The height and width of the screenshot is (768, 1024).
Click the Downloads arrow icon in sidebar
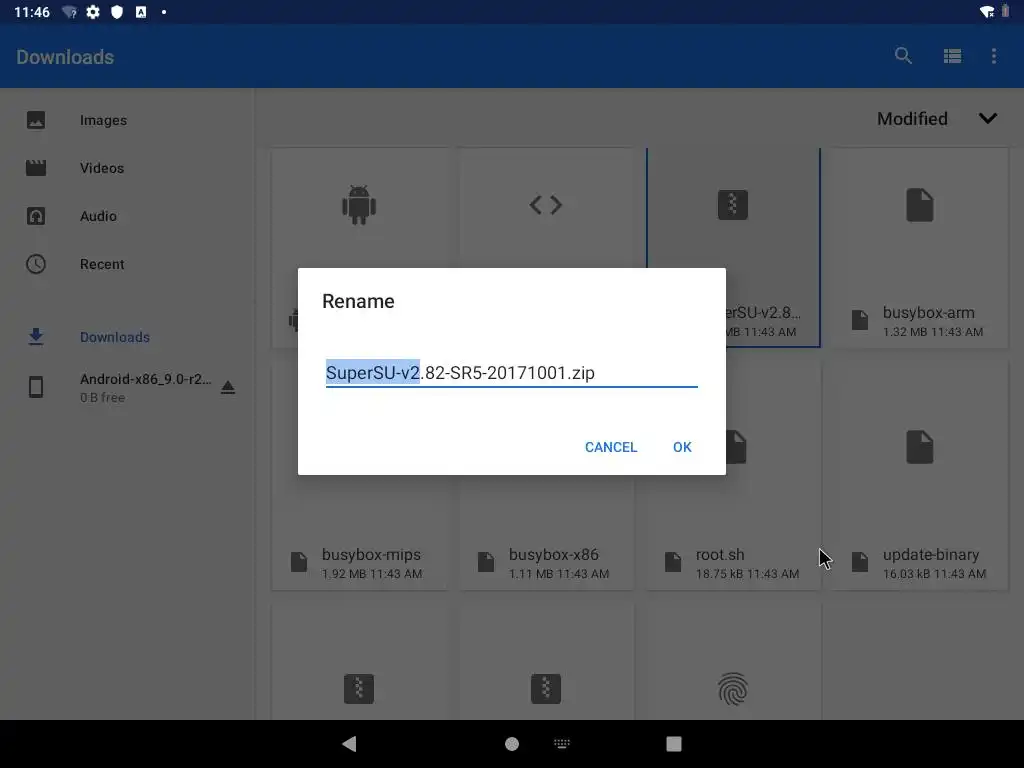(36, 337)
